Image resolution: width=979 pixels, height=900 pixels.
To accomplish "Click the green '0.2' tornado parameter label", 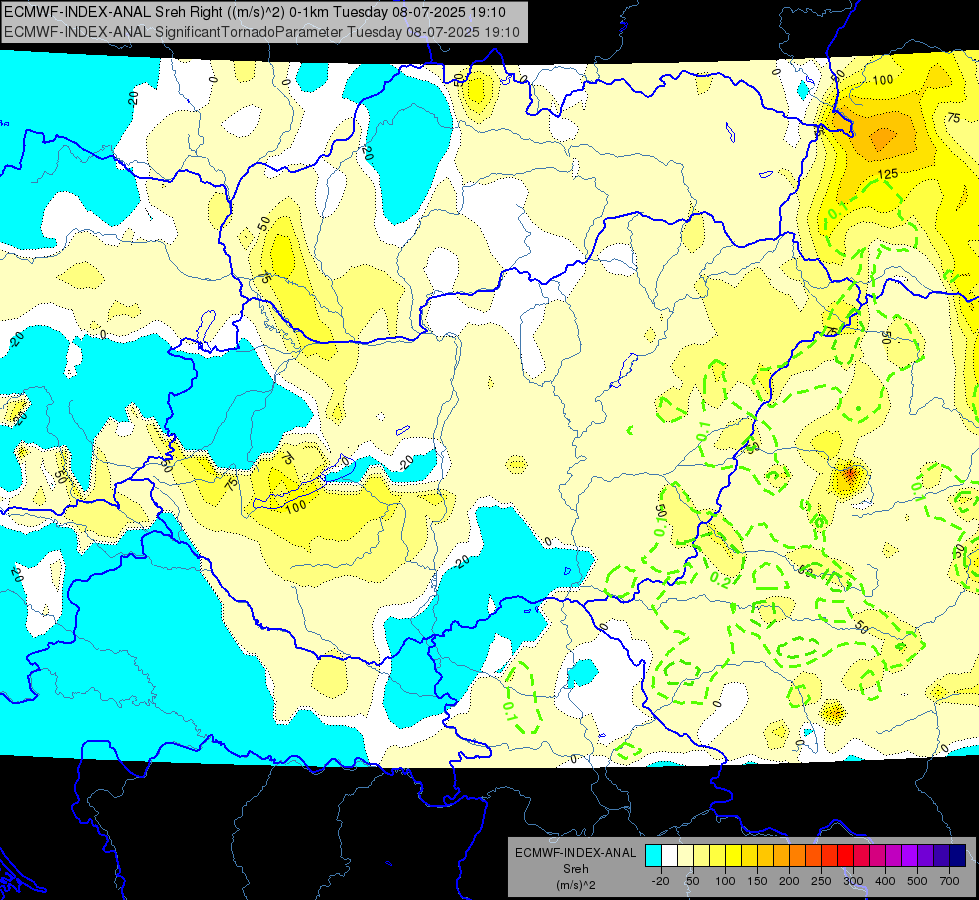I will [x=720, y=579].
